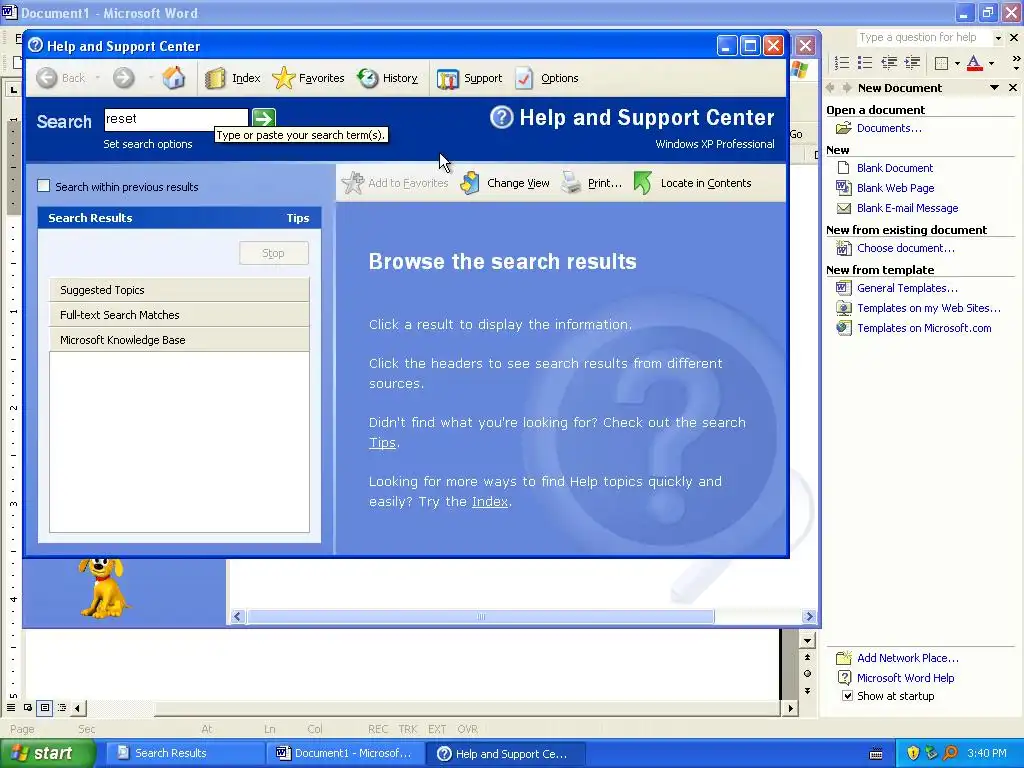Image resolution: width=1024 pixels, height=768 pixels.
Task: Open the Options checklist icon
Action: coord(524,78)
